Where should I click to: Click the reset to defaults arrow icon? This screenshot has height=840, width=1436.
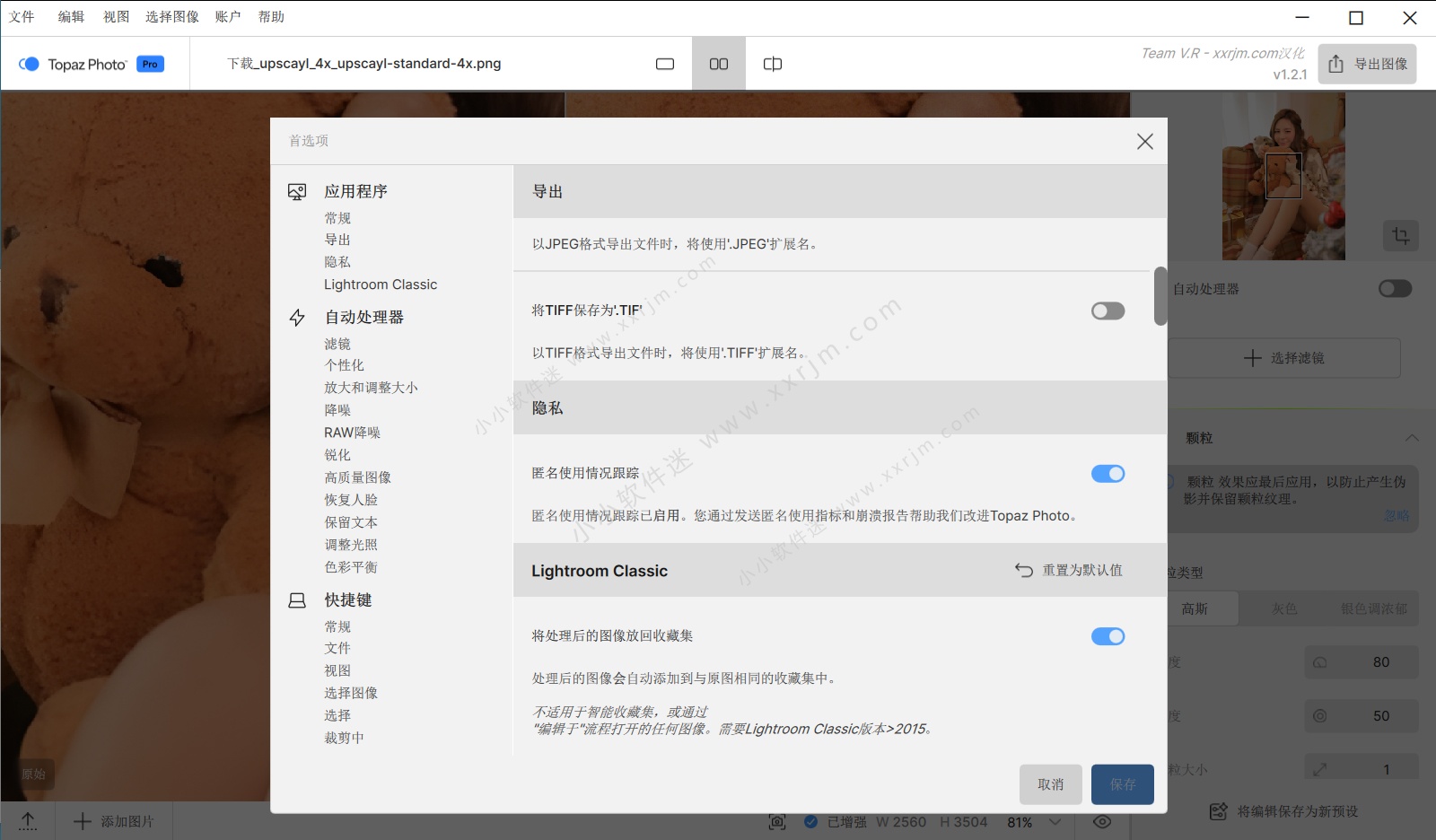point(1024,571)
